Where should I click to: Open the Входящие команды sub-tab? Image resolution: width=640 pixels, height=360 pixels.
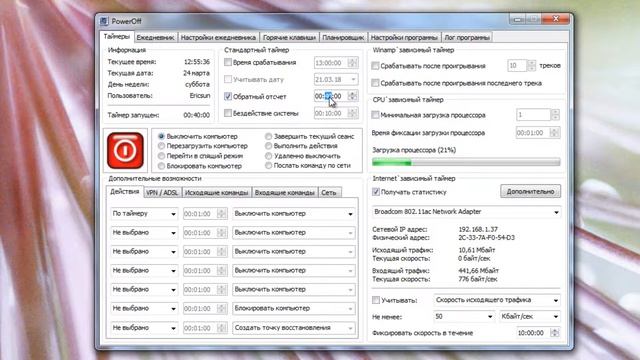pos(284,193)
